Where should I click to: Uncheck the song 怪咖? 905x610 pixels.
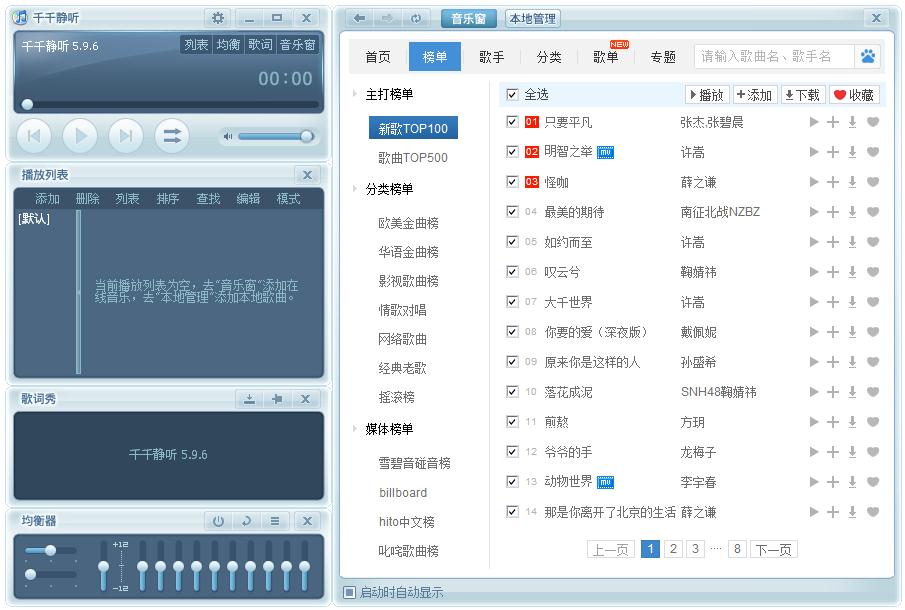512,182
